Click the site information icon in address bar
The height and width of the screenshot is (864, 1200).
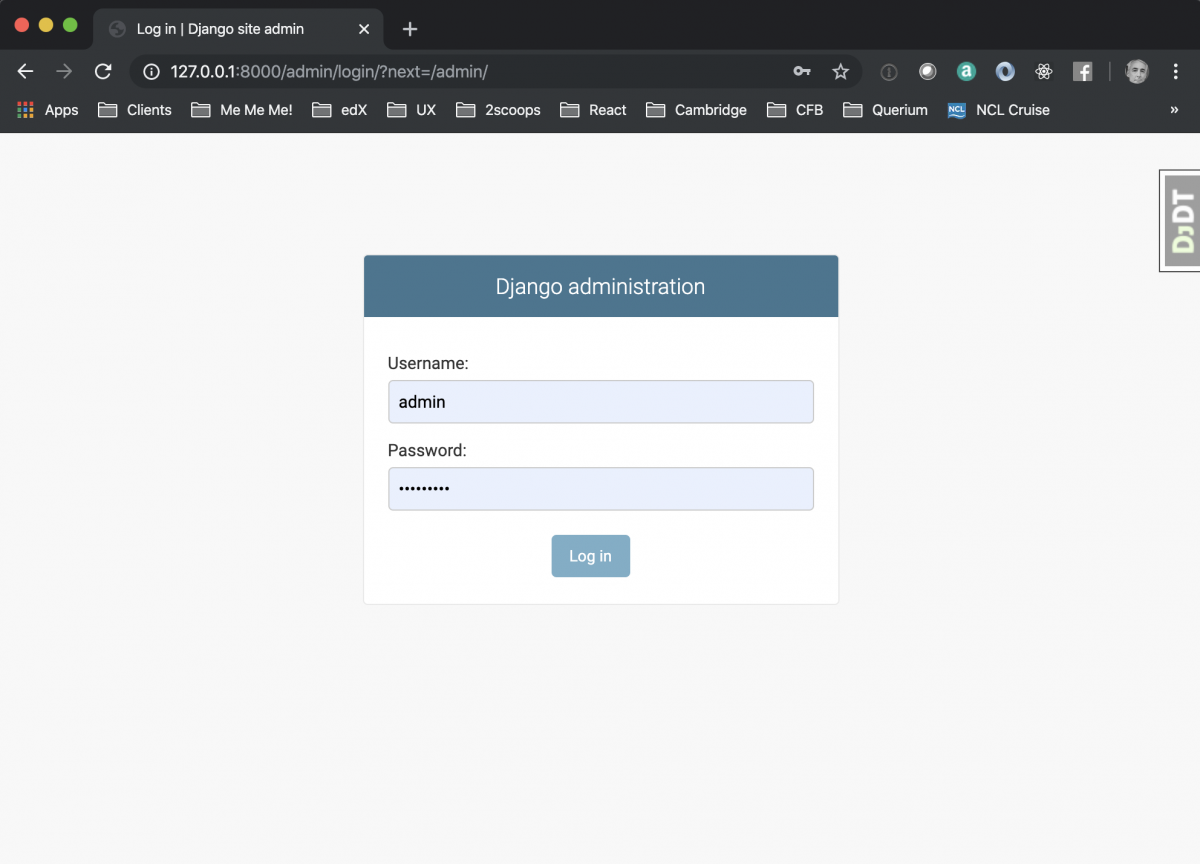coord(151,71)
